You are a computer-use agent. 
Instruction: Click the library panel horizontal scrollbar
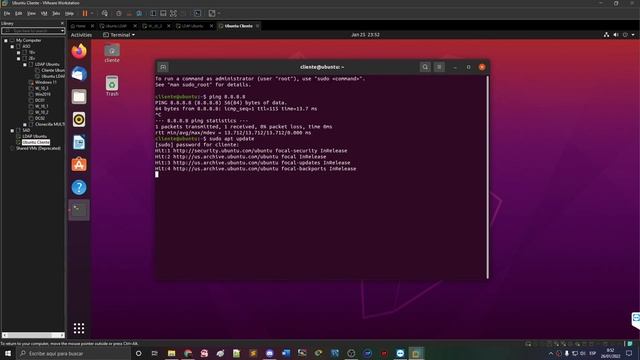point(33,335)
